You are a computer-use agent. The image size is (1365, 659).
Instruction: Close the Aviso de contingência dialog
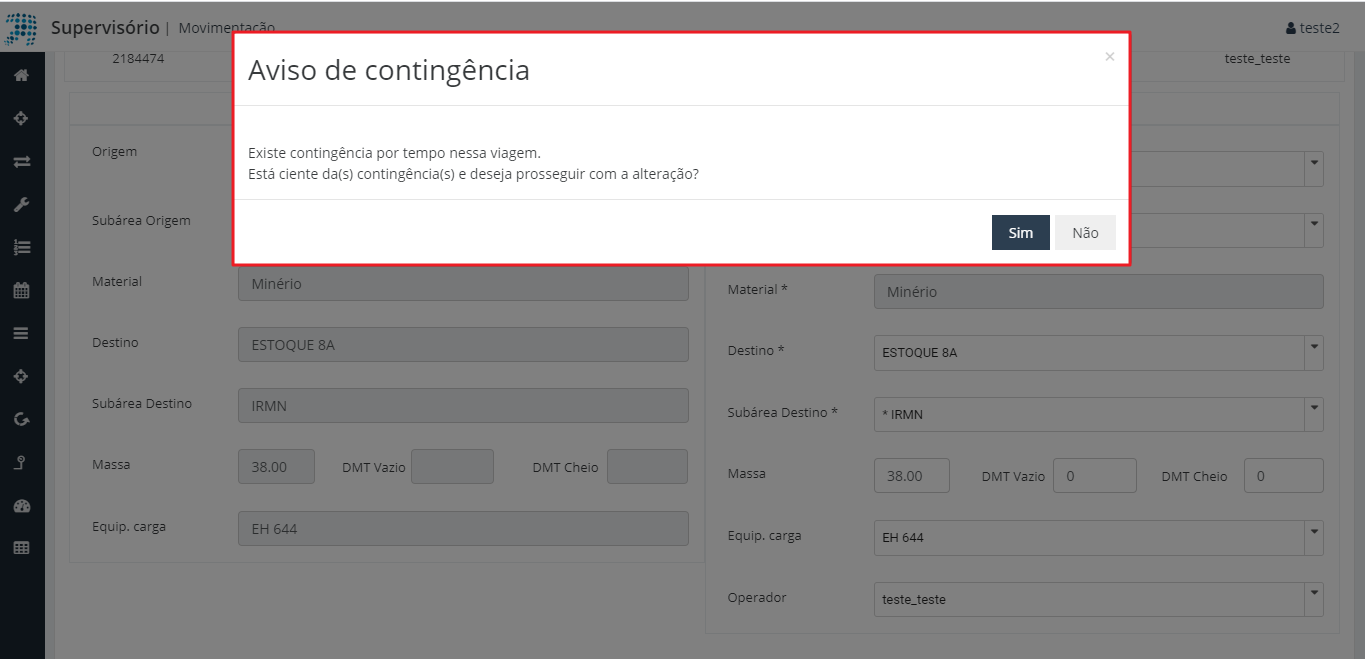click(1109, 57)
